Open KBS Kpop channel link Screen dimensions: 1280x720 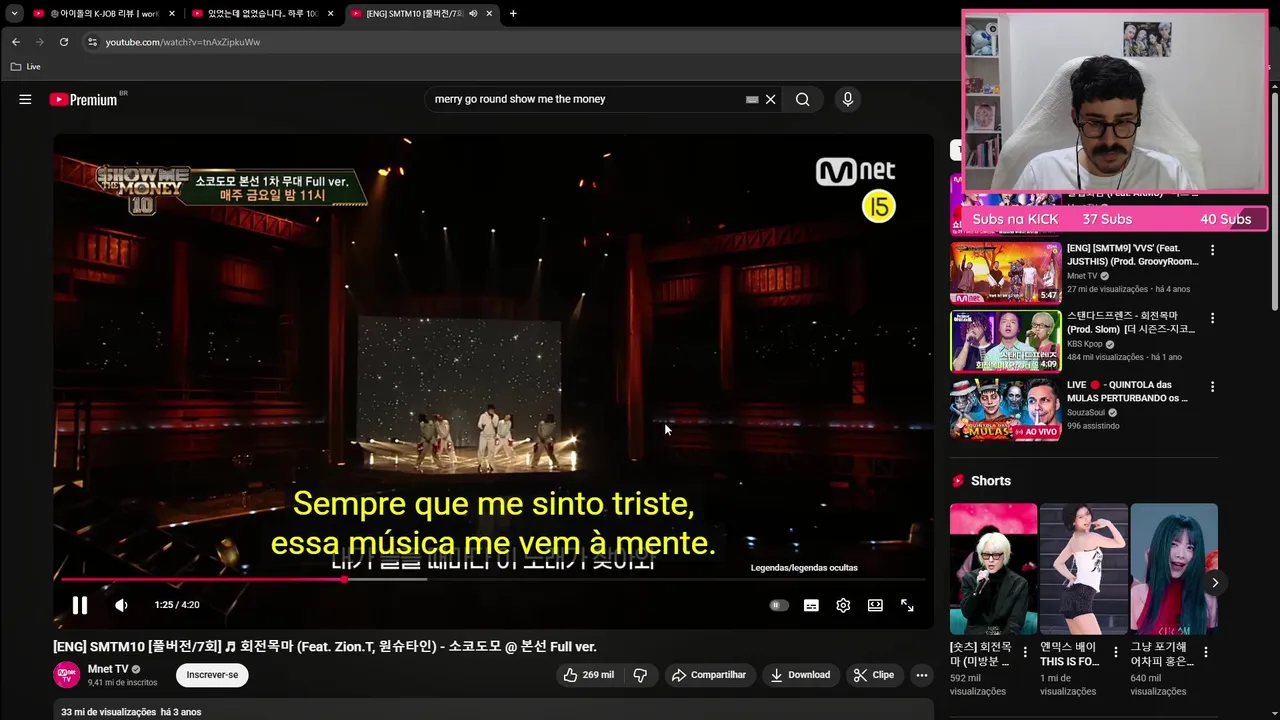click(x=1084, y=344)
